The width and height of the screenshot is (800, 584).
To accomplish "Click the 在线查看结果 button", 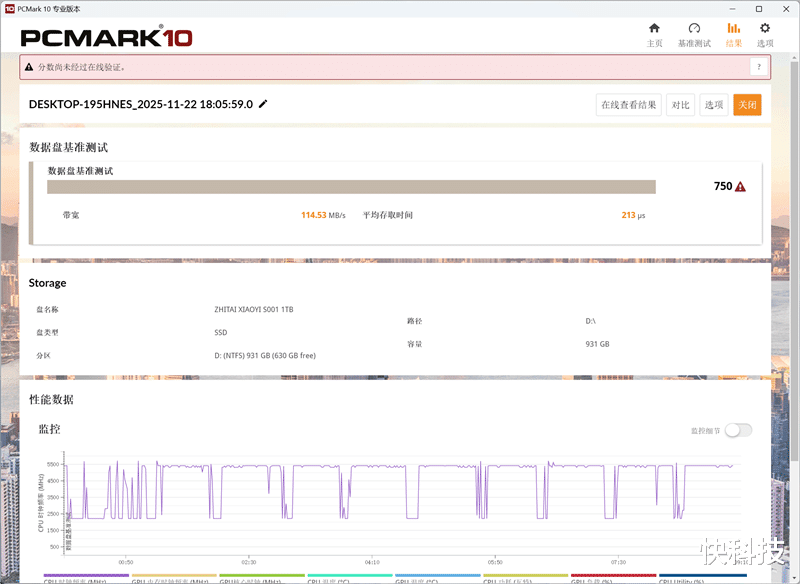I will (x=628, y=104).
